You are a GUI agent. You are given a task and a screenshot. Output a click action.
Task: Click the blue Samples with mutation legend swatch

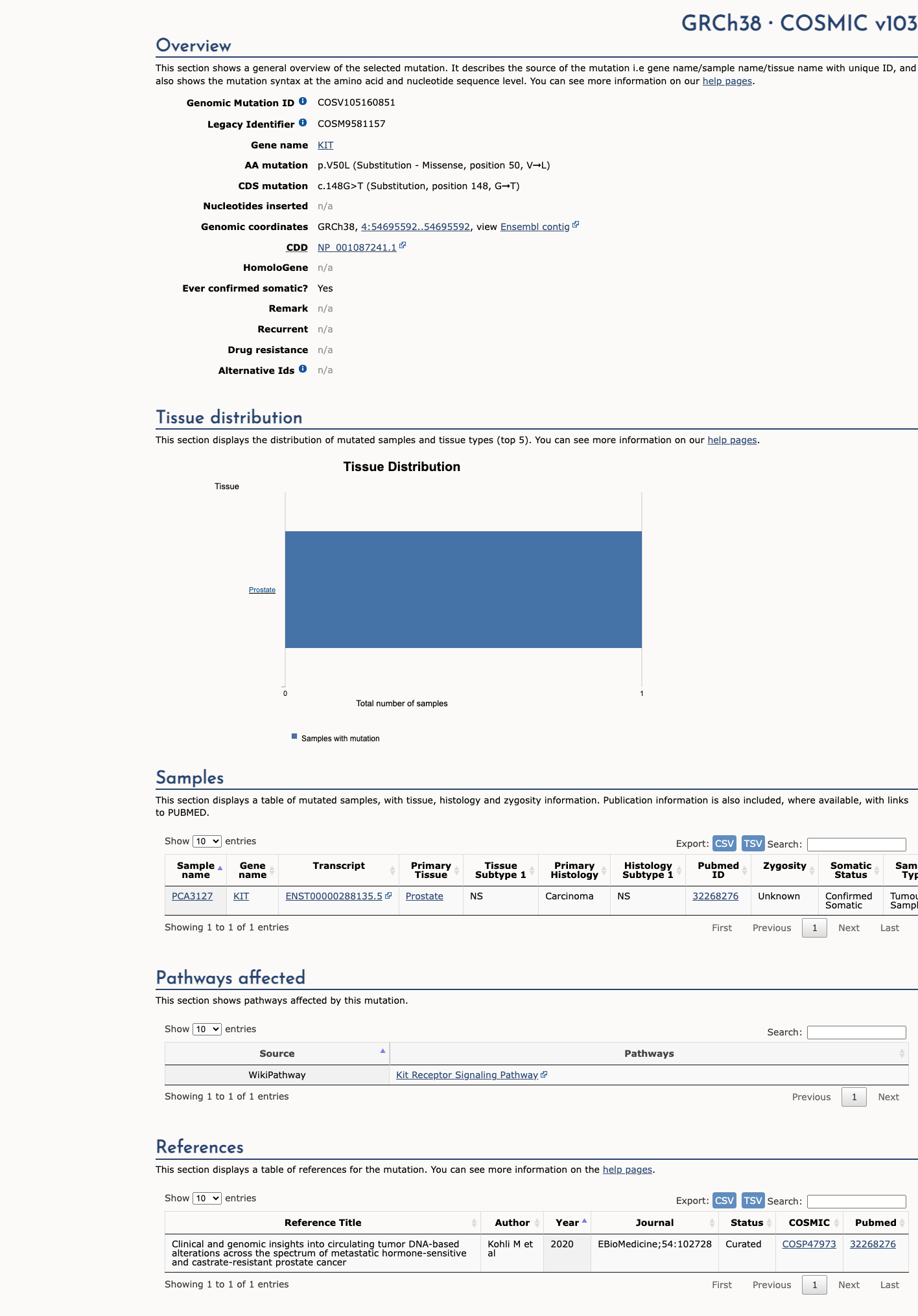click(x=294, y=736)
